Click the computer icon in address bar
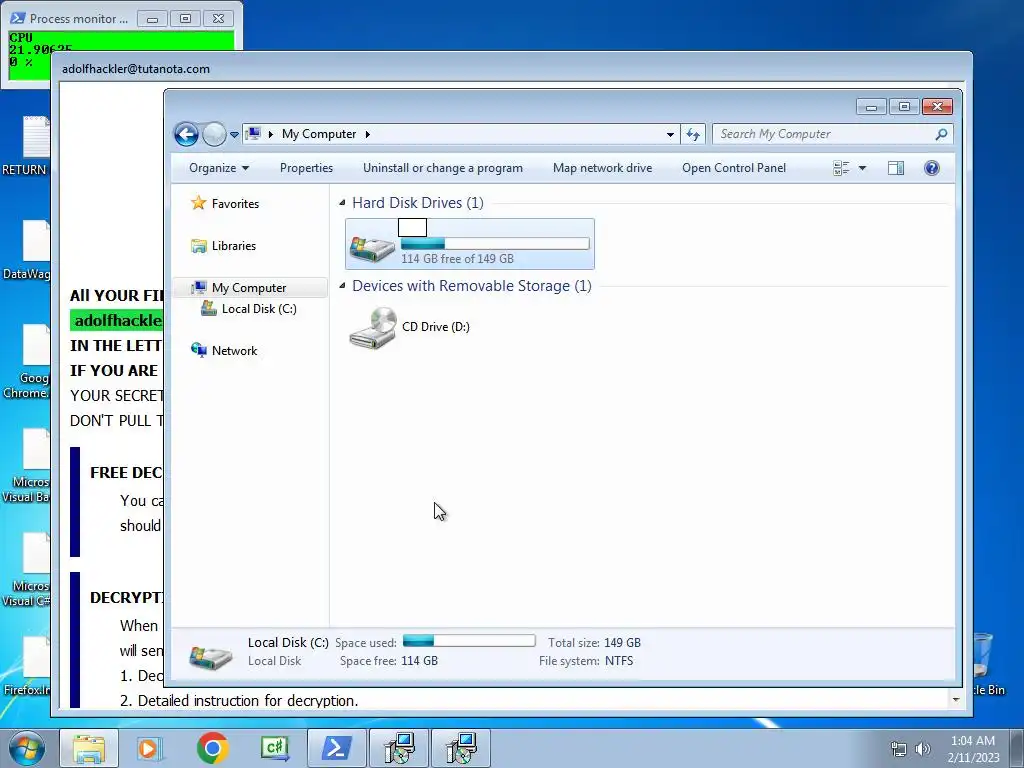The height and width of the screenshot is (768, 1024). (x=253, y=134)
